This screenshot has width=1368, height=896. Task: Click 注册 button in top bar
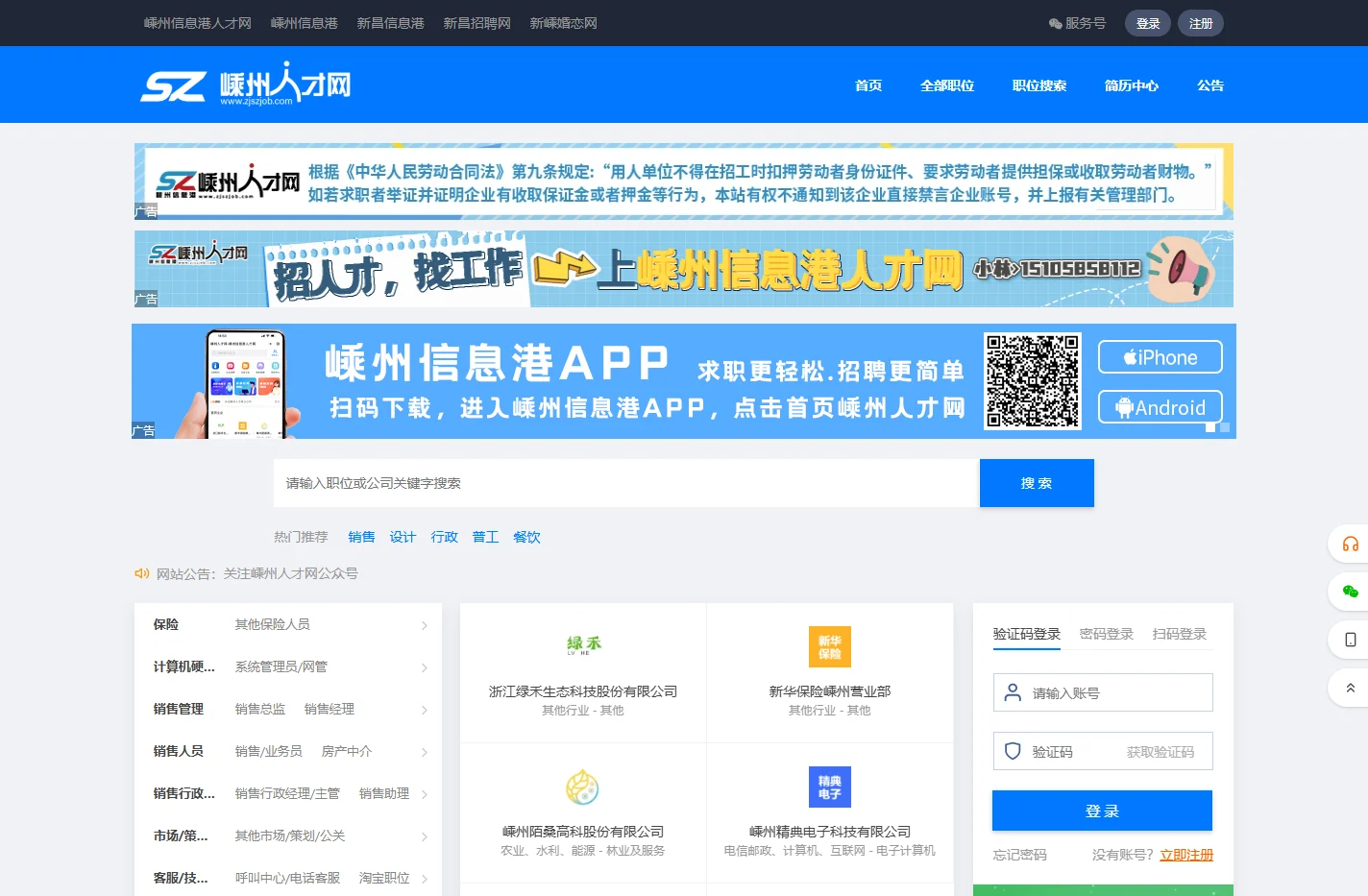[x=1201, y=23]
